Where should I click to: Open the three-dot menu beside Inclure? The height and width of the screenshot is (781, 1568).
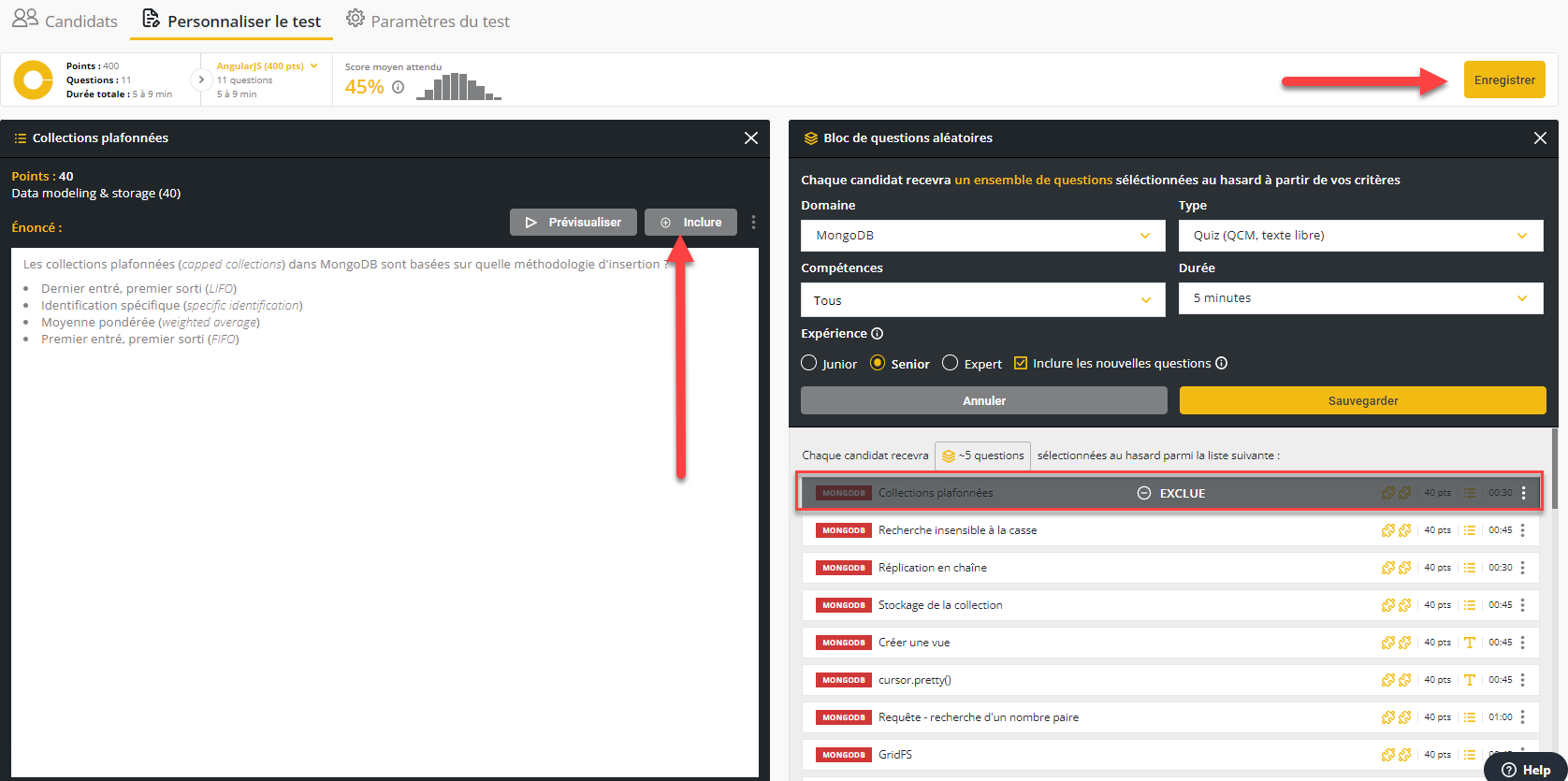[x=753, y=223]
